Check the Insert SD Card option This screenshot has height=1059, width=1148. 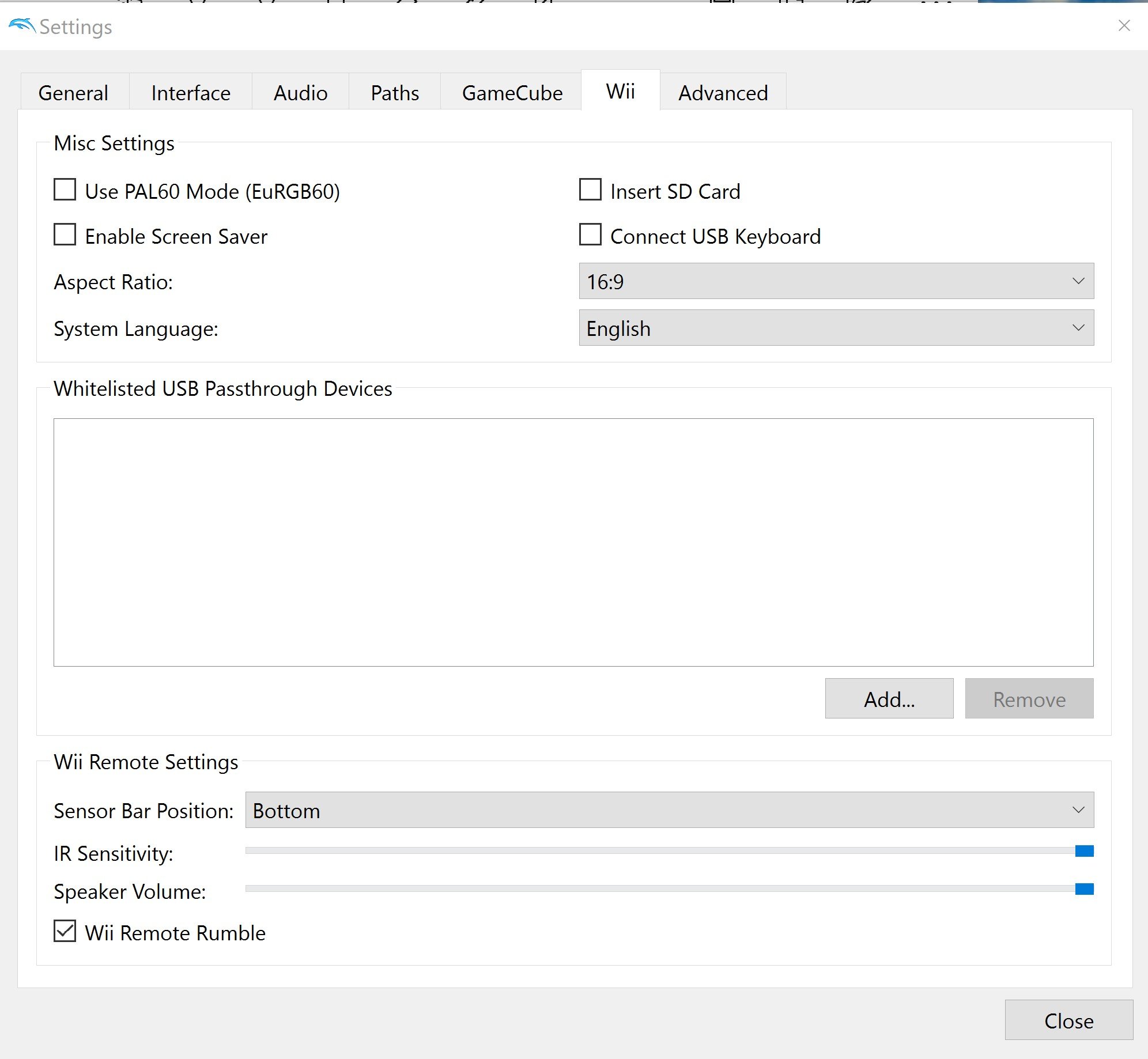[590, 190]
